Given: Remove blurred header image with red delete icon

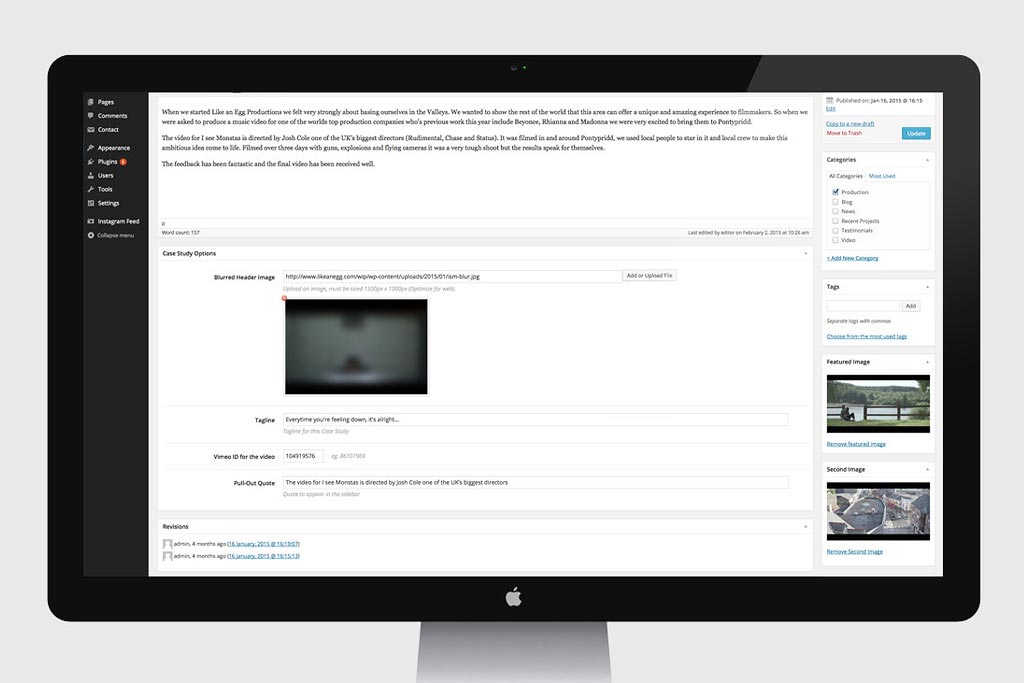Looking at the screenshot, I should click(285, 298).
